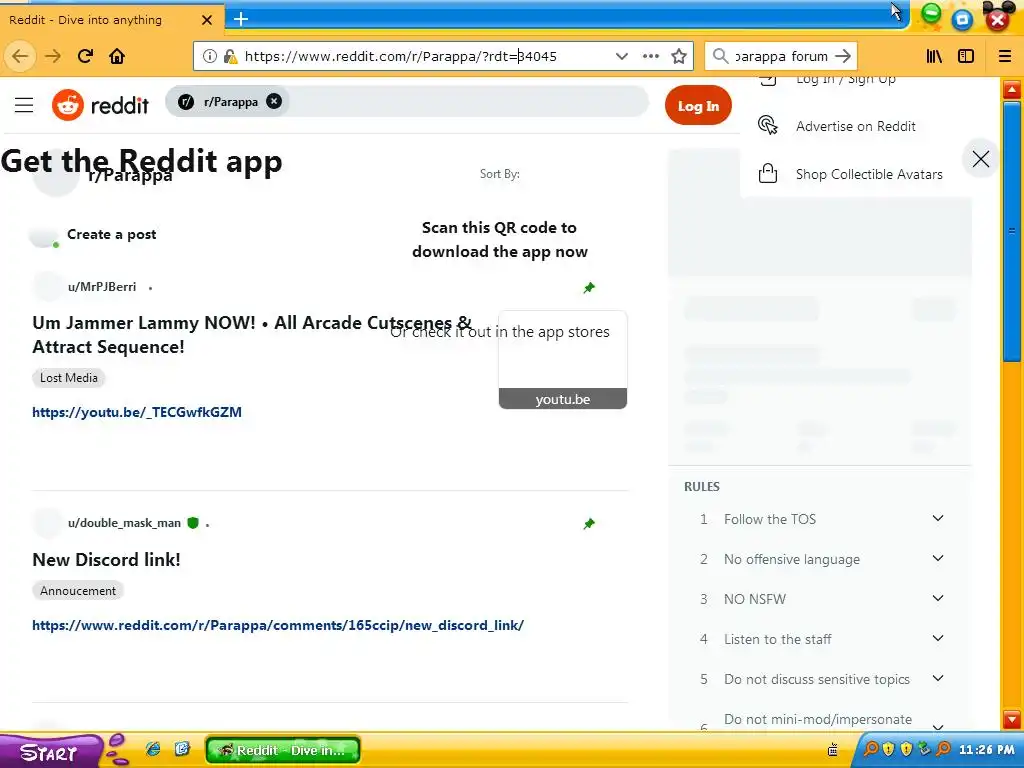The height and width of the screenshot is (768, 1024).
Task: Click the small tray icon before the notification area
Action: (833, 750)
